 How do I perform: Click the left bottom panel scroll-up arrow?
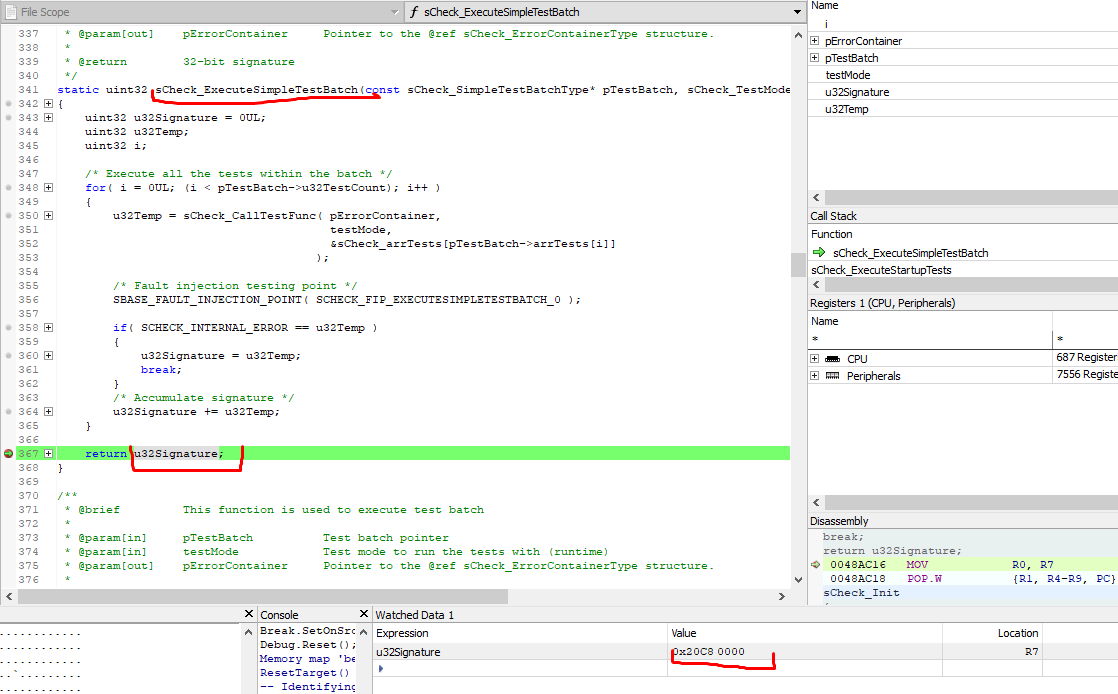(x=248, y=632)
